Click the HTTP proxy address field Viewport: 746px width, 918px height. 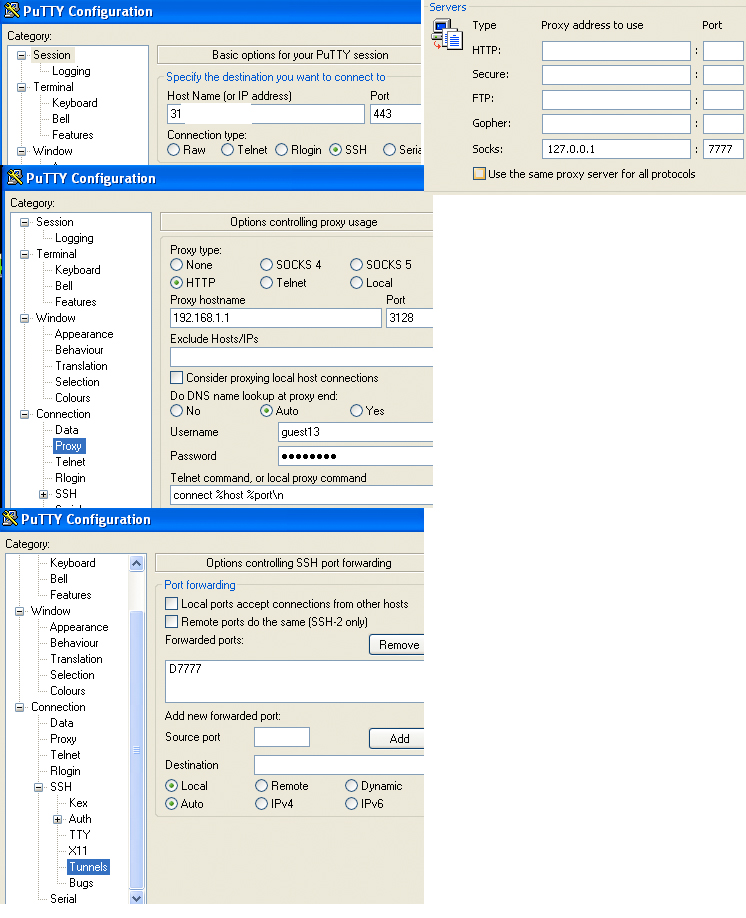coord(616,51)
